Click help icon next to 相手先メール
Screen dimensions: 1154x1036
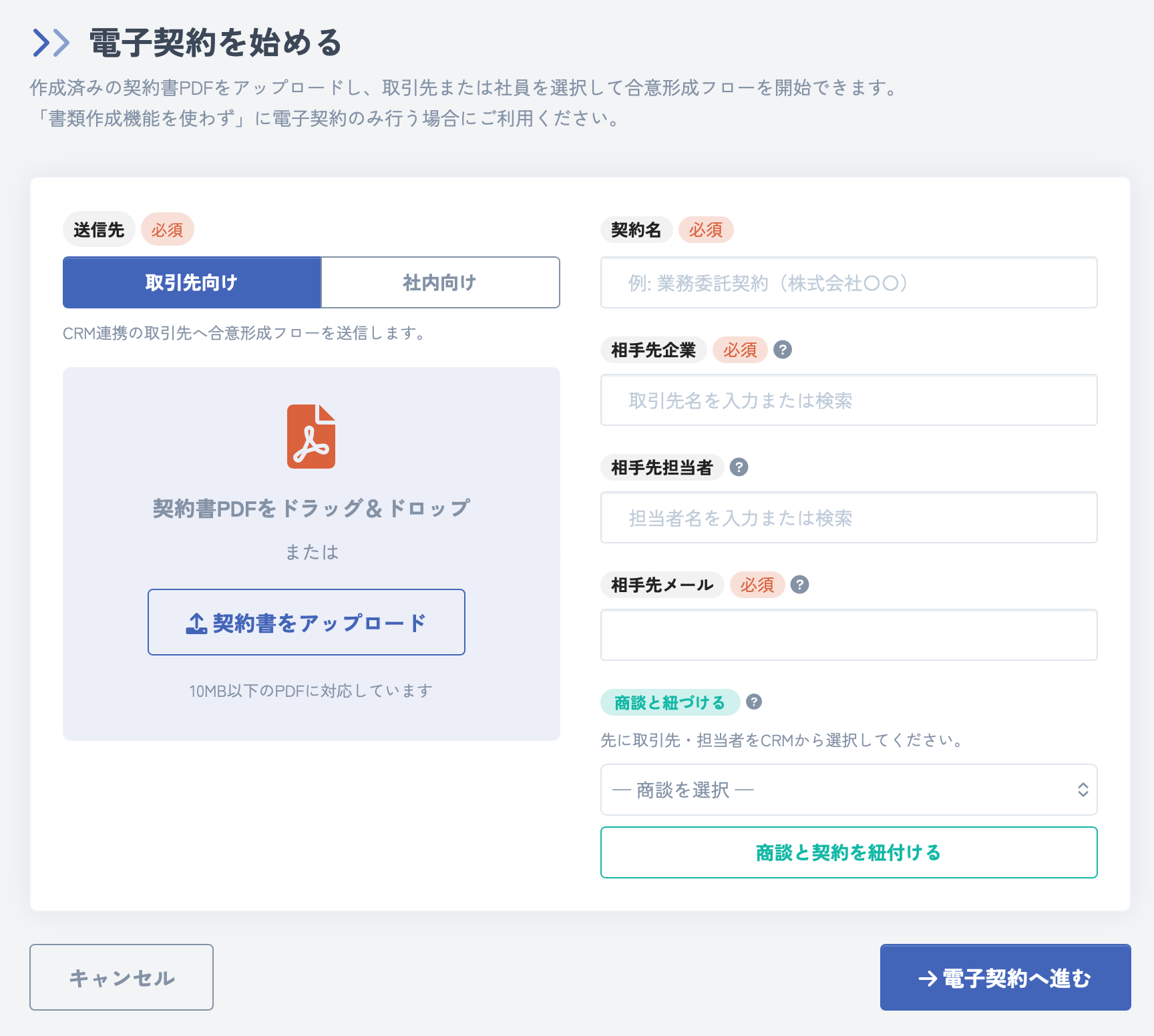click(799, 585)
